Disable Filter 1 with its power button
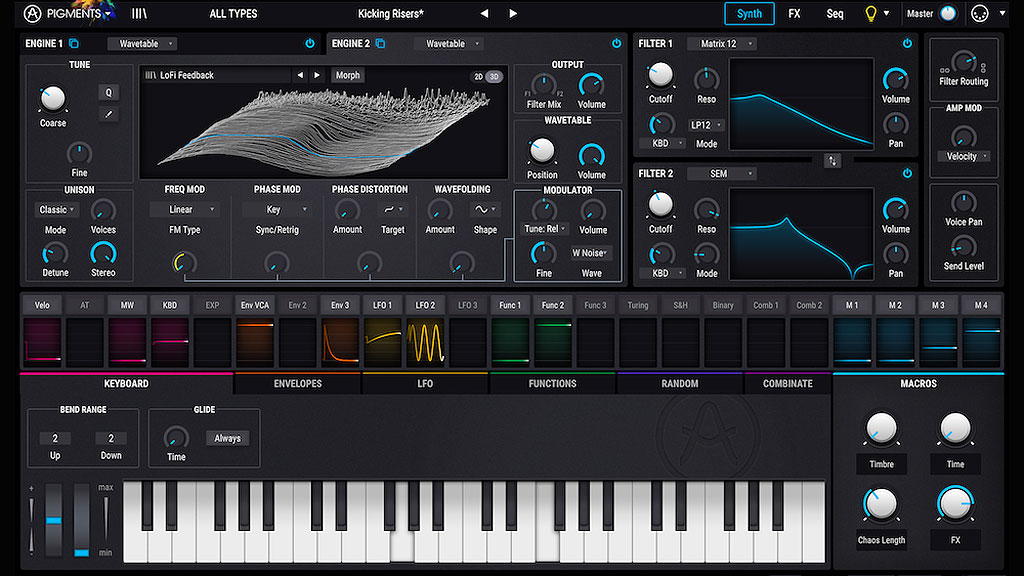Screen dimensions: 1024x576 click(x=907, y=44)
